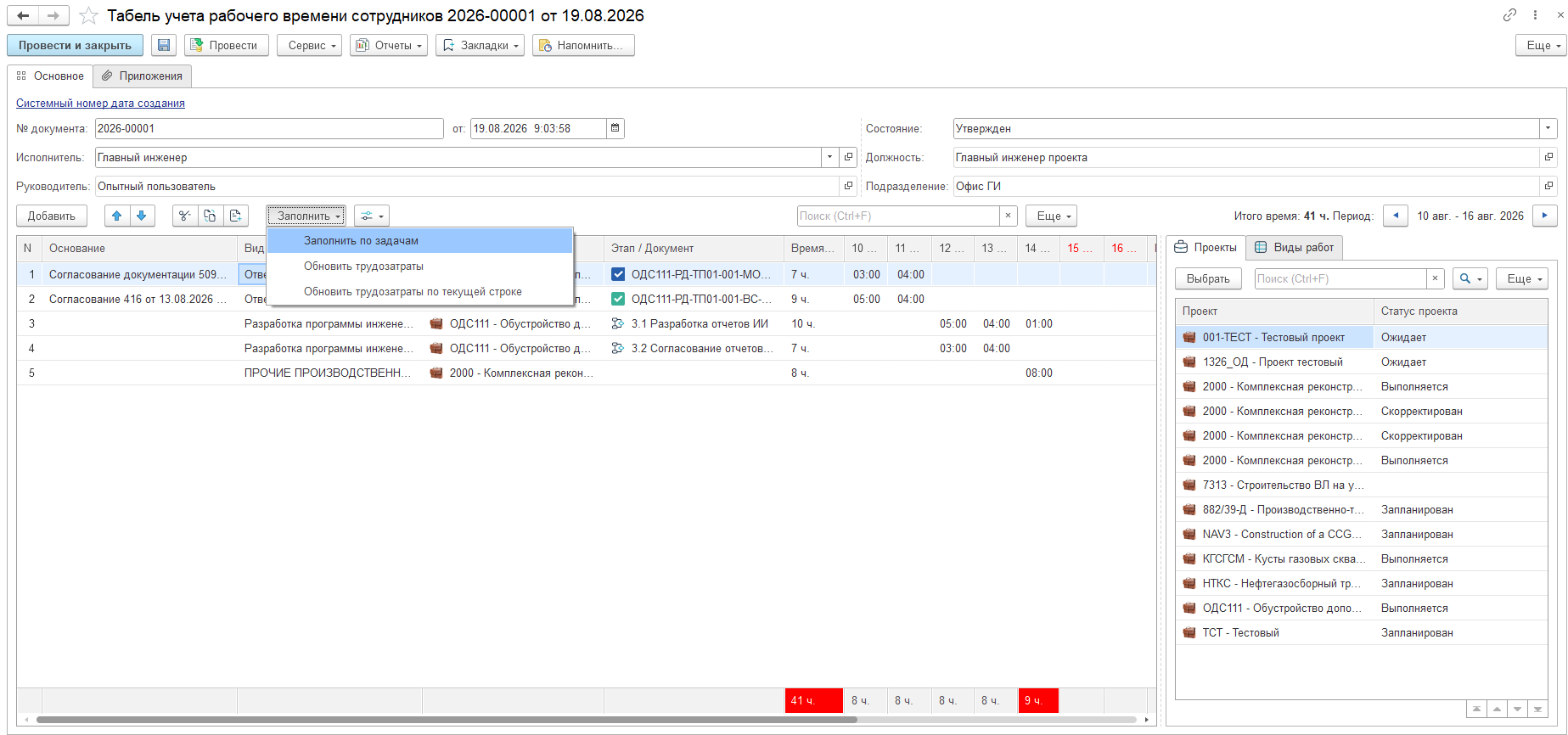
Task: Open search options dropdown in projects panel
Action: [x=1470, y=278]
